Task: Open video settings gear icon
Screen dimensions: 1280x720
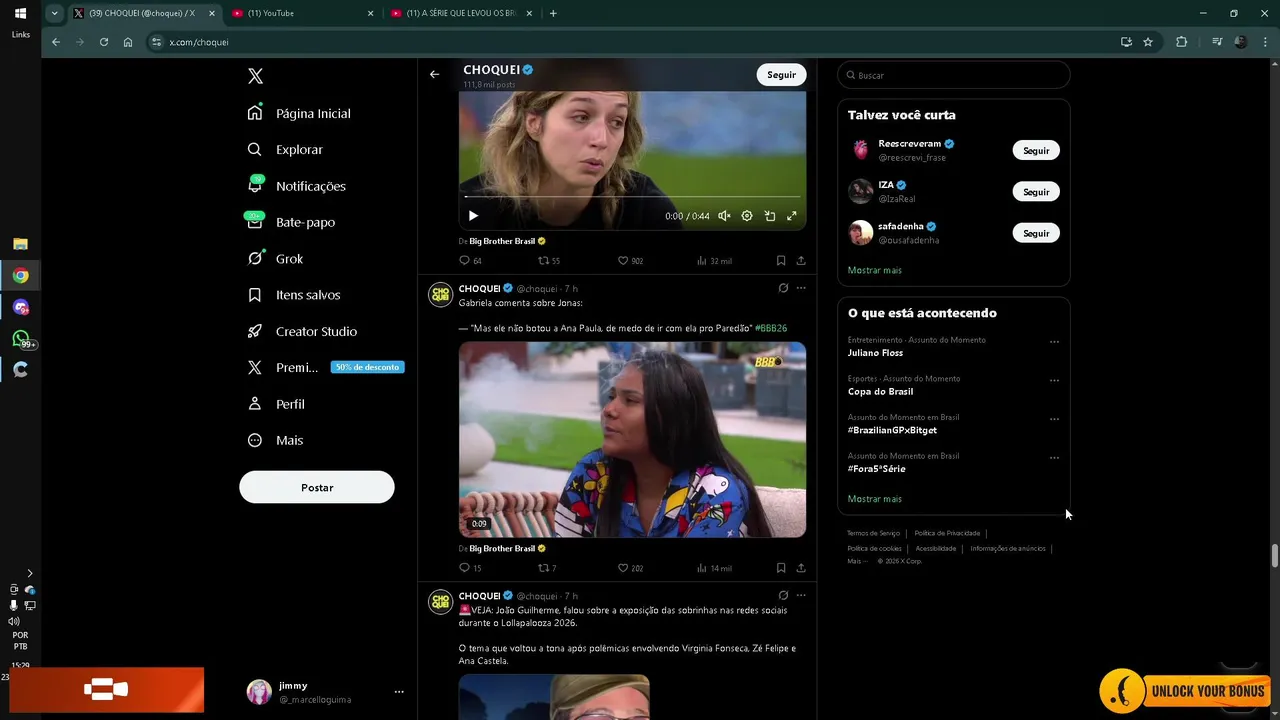Action: [x=747, y=216]
